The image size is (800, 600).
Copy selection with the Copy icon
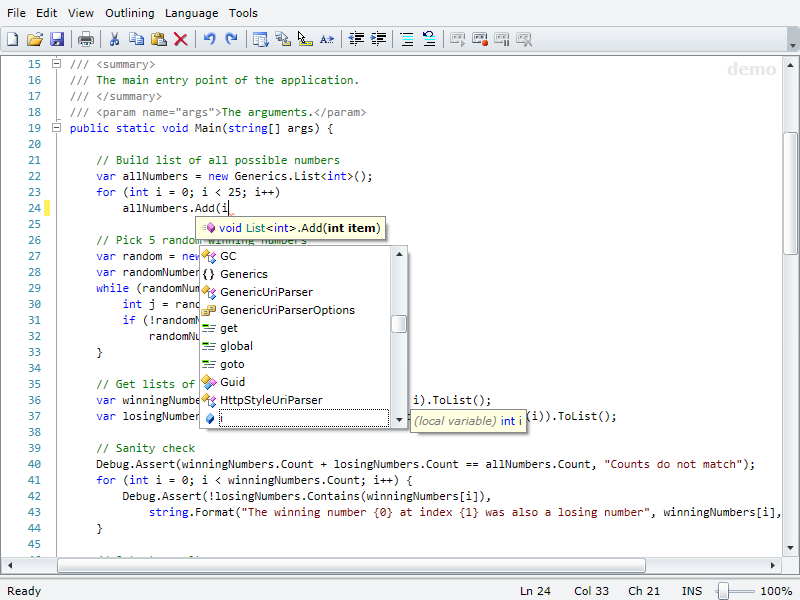pyautogui.click(x=136, y=39)
